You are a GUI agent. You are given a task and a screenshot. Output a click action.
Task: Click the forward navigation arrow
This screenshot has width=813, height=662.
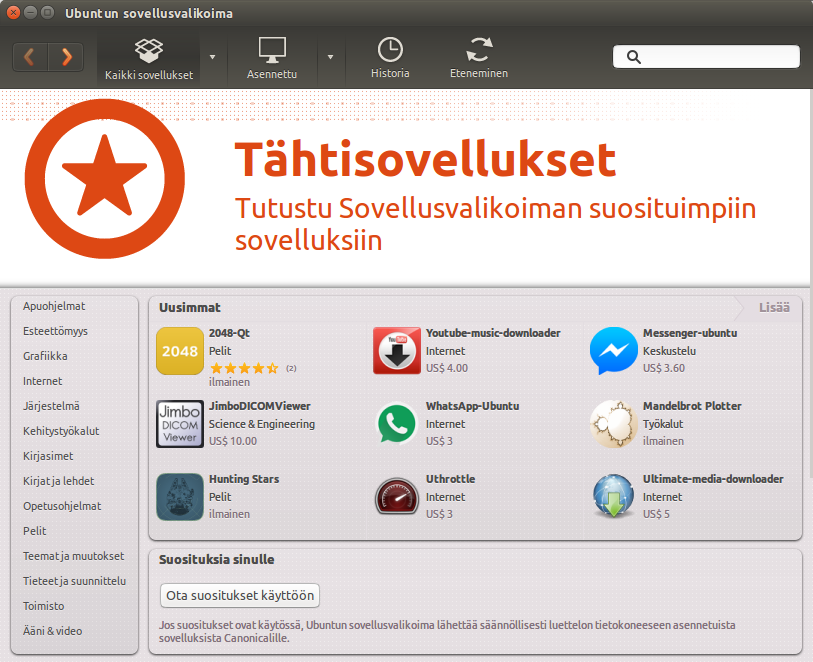66,57
